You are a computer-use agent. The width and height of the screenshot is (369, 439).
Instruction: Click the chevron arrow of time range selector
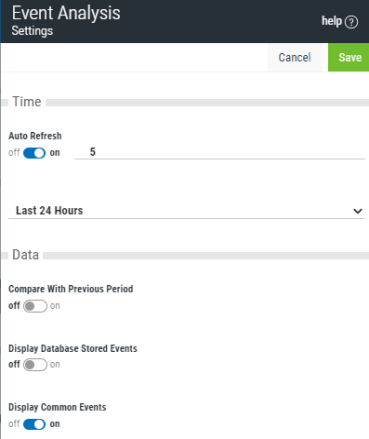(x=358, y=211)
